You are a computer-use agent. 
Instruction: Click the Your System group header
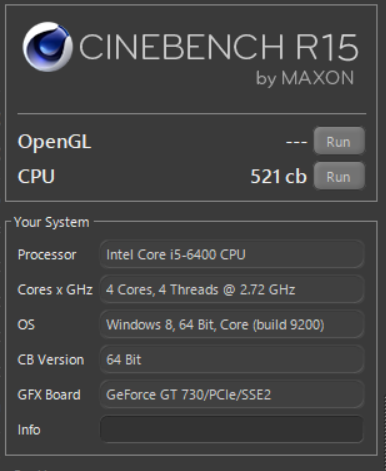pos(52,222)
